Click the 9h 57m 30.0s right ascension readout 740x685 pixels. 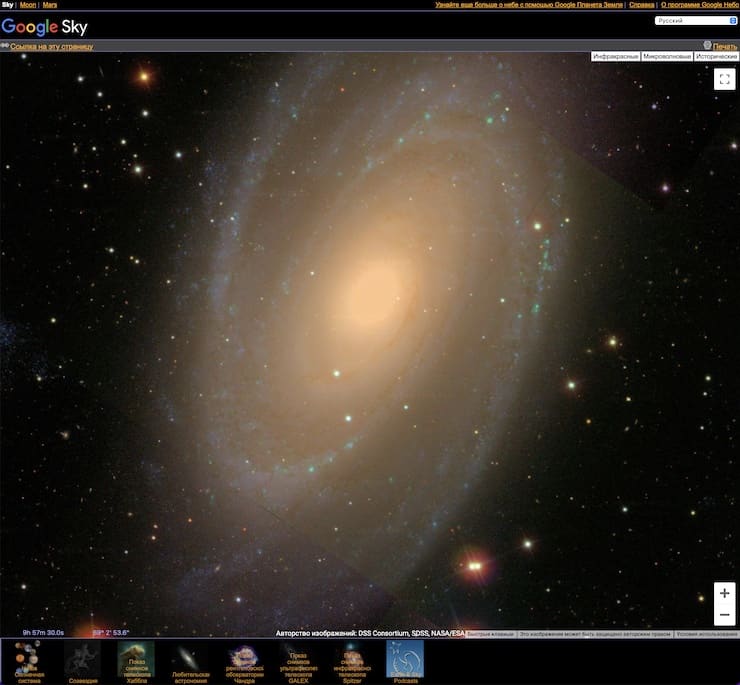(x=43, y=633)
